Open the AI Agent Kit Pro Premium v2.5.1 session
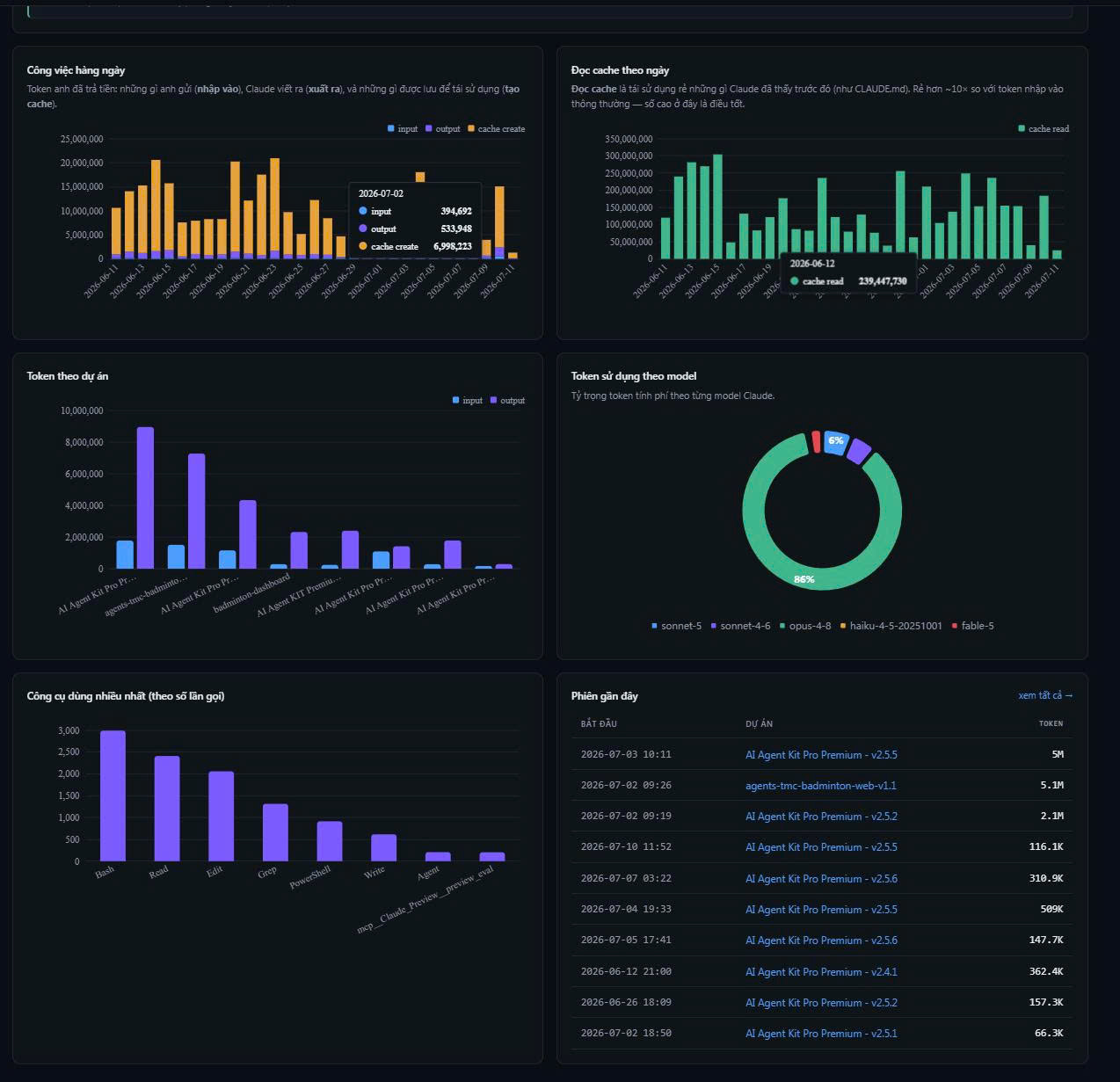The height and width of the screenshot is (1082, 1120). (821, 1034)
